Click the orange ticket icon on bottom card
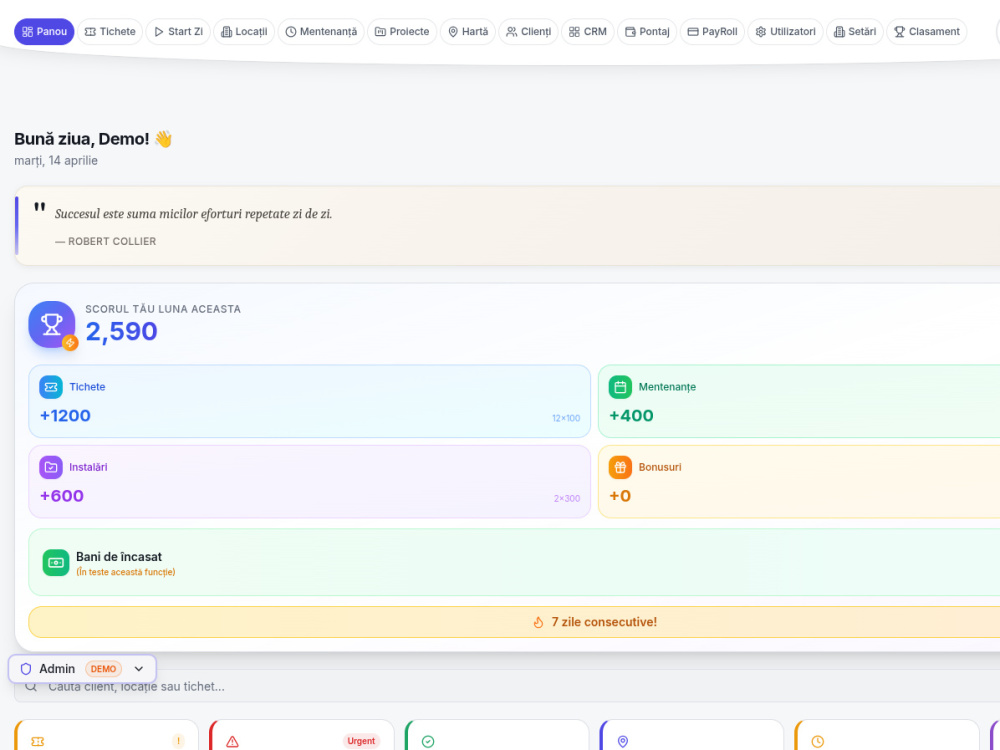 pos(38,742)
